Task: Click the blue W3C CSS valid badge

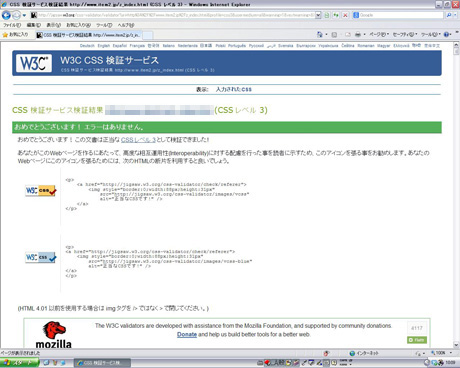Action: pos(41,257)
